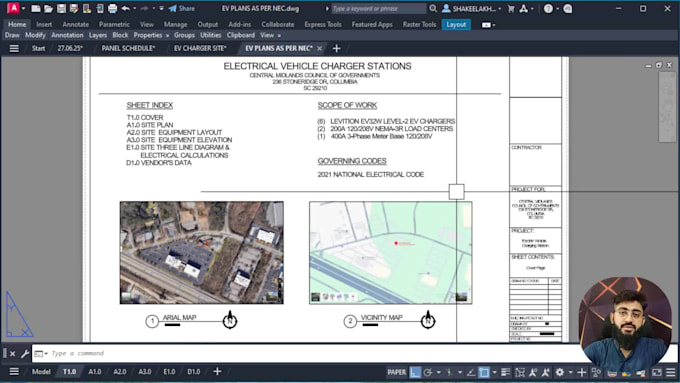This screenshot has height=383, width=680.
Task: Add a new drawing tab
Action: tap(336, 49)
